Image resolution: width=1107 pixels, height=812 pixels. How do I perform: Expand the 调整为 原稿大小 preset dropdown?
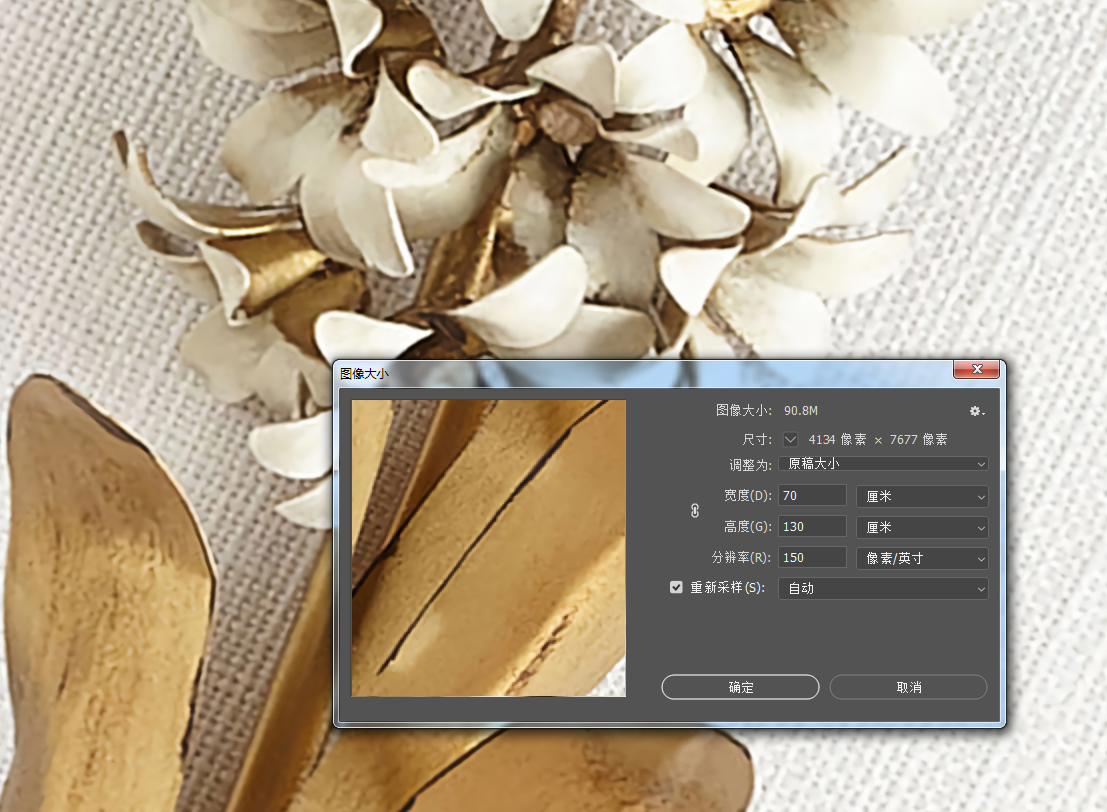[883, 464]
